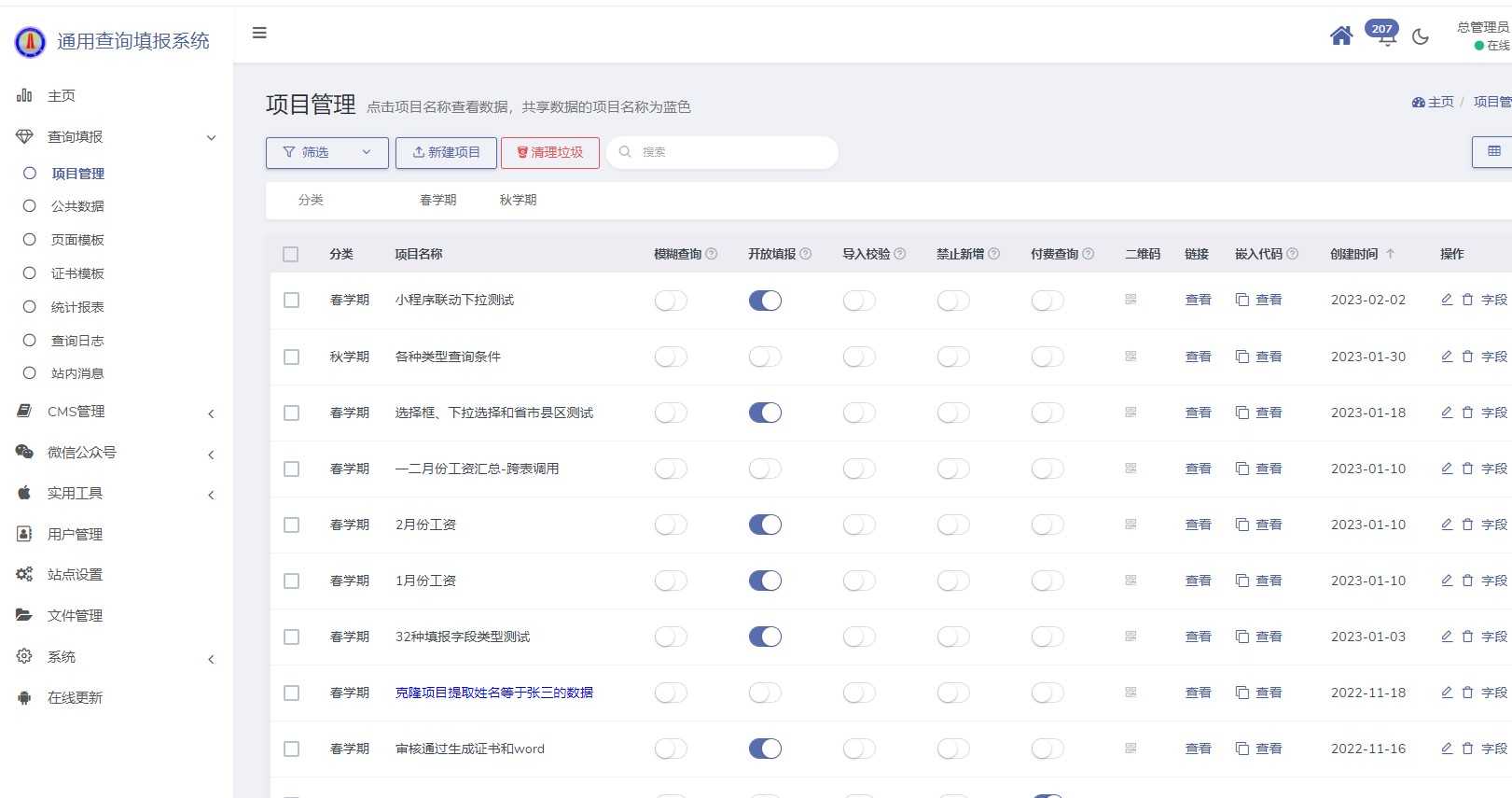Show QR code for 小程序联动下拉测试
Image resolution: width=1512 pixels, height=798 pixels.
coord(1131,300)
